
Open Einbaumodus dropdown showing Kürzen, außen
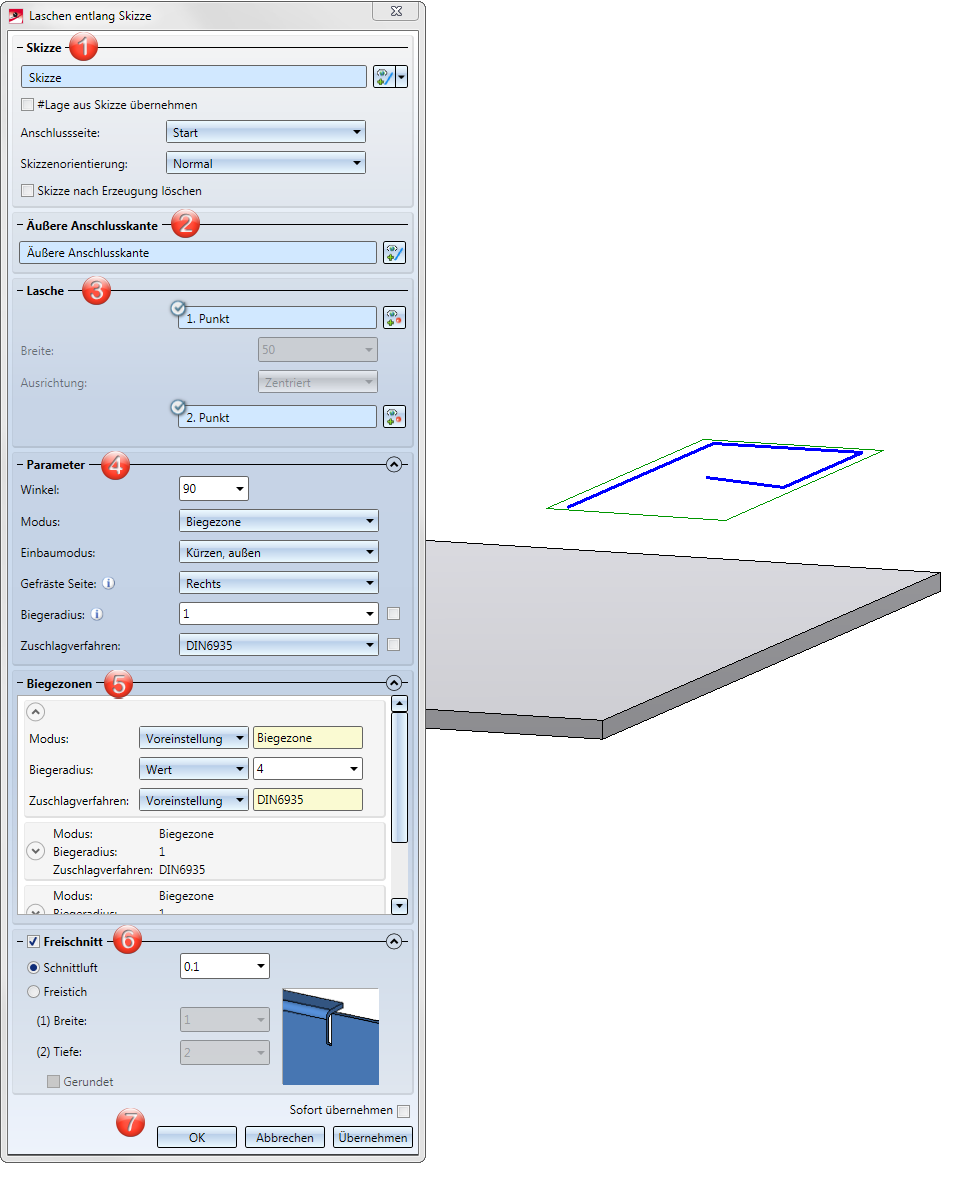pos(279,551)
